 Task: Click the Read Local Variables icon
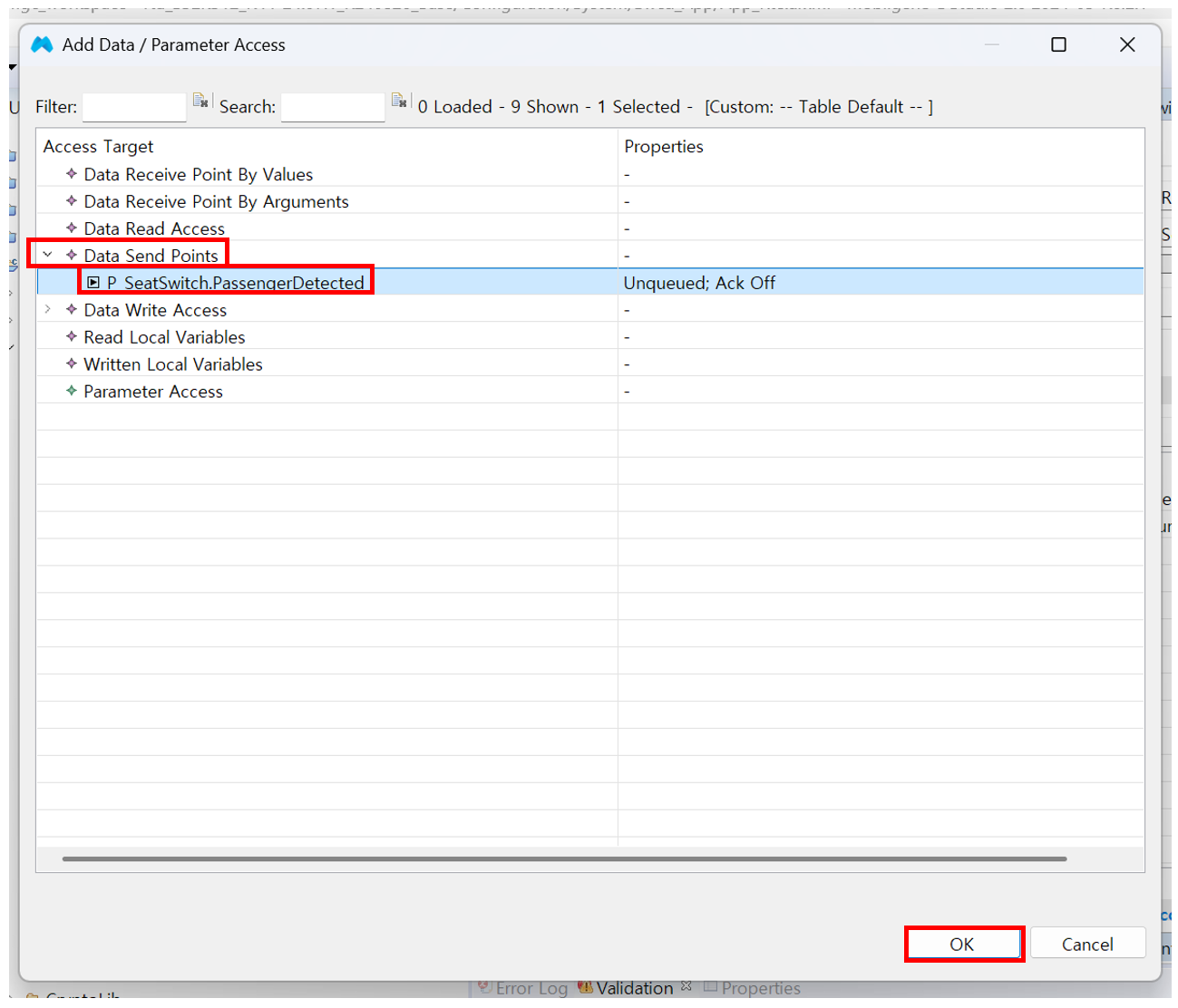[x=72, y=336]
